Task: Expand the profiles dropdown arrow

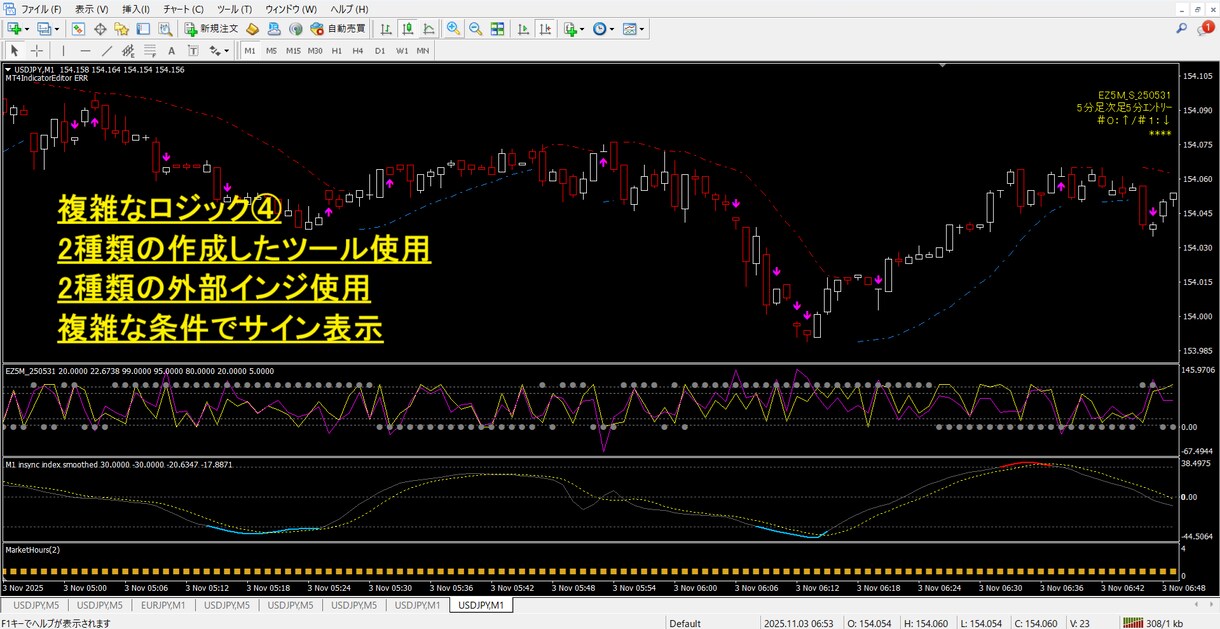Action: (57, 30)
